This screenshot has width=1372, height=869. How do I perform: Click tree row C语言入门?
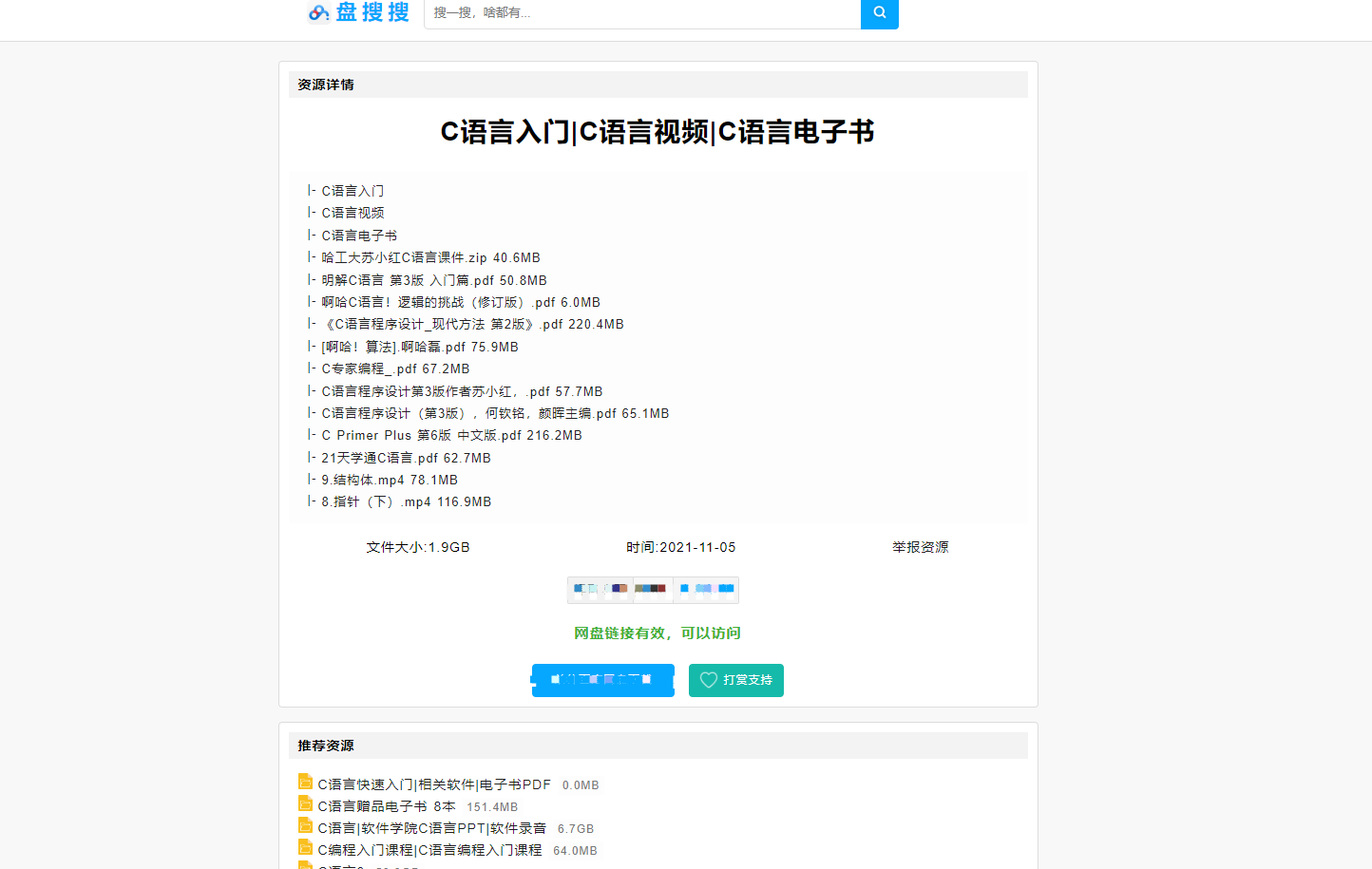pyautogui.click(x=353, y=191)
